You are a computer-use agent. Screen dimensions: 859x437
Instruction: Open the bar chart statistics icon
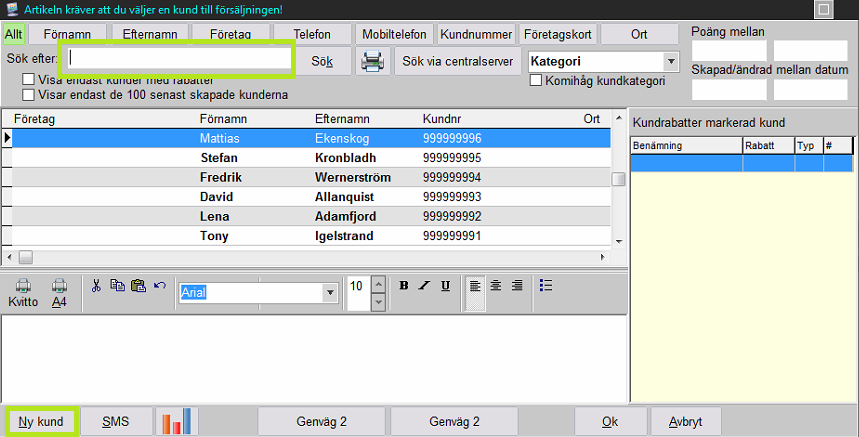[177, 421]
